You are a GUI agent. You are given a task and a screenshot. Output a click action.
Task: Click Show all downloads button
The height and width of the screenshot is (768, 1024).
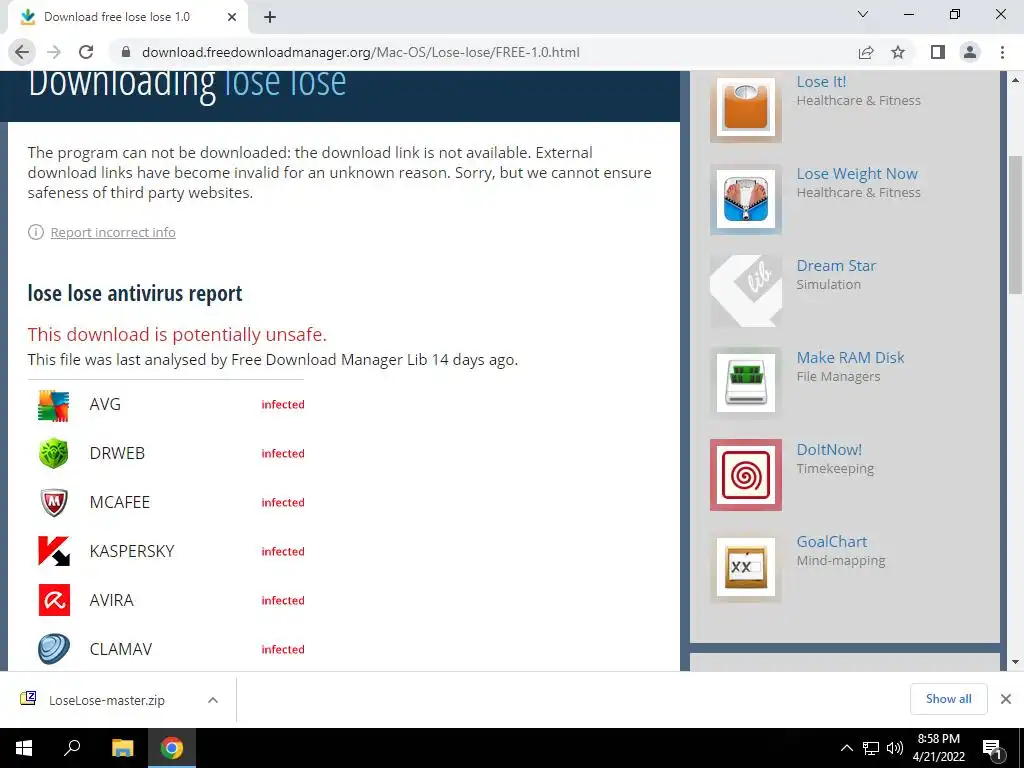click(948, 699)
